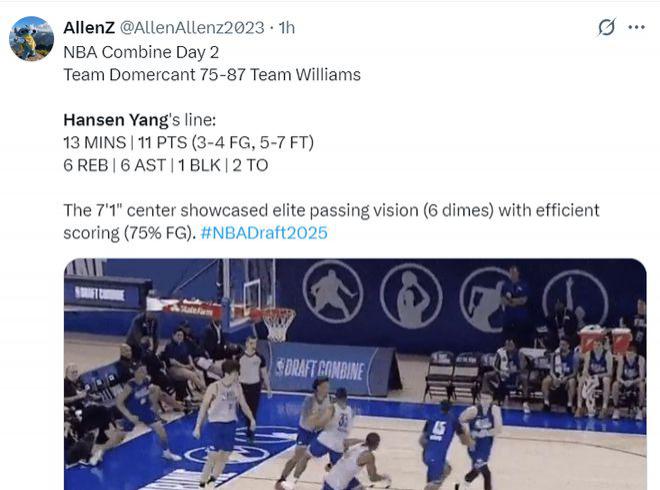
Task: Click the basketball hoop in the video
Action: click(x=277, y=323)
